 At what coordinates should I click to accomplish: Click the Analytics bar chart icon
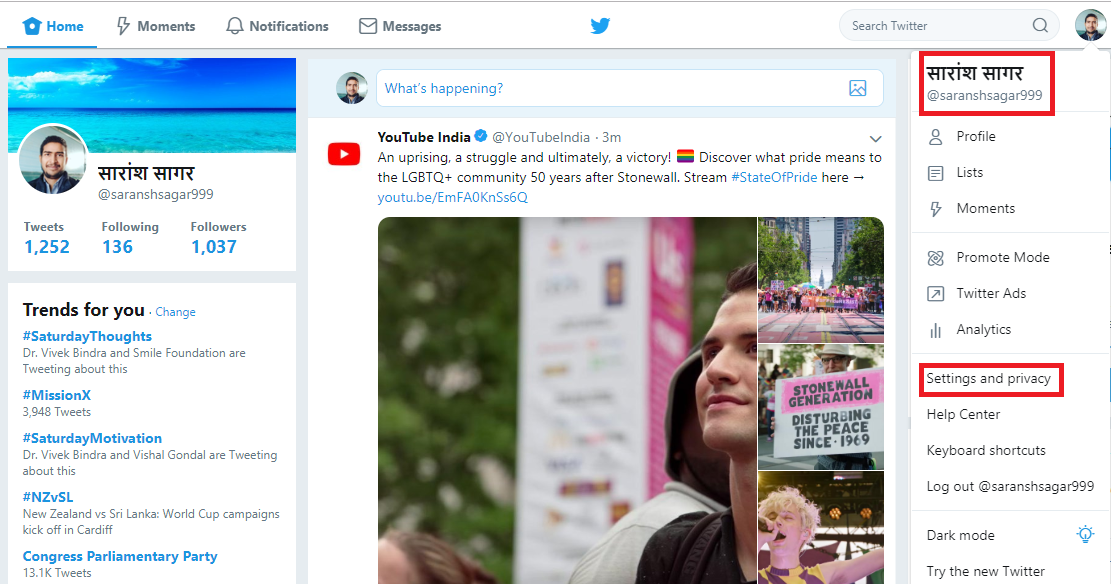935,330
